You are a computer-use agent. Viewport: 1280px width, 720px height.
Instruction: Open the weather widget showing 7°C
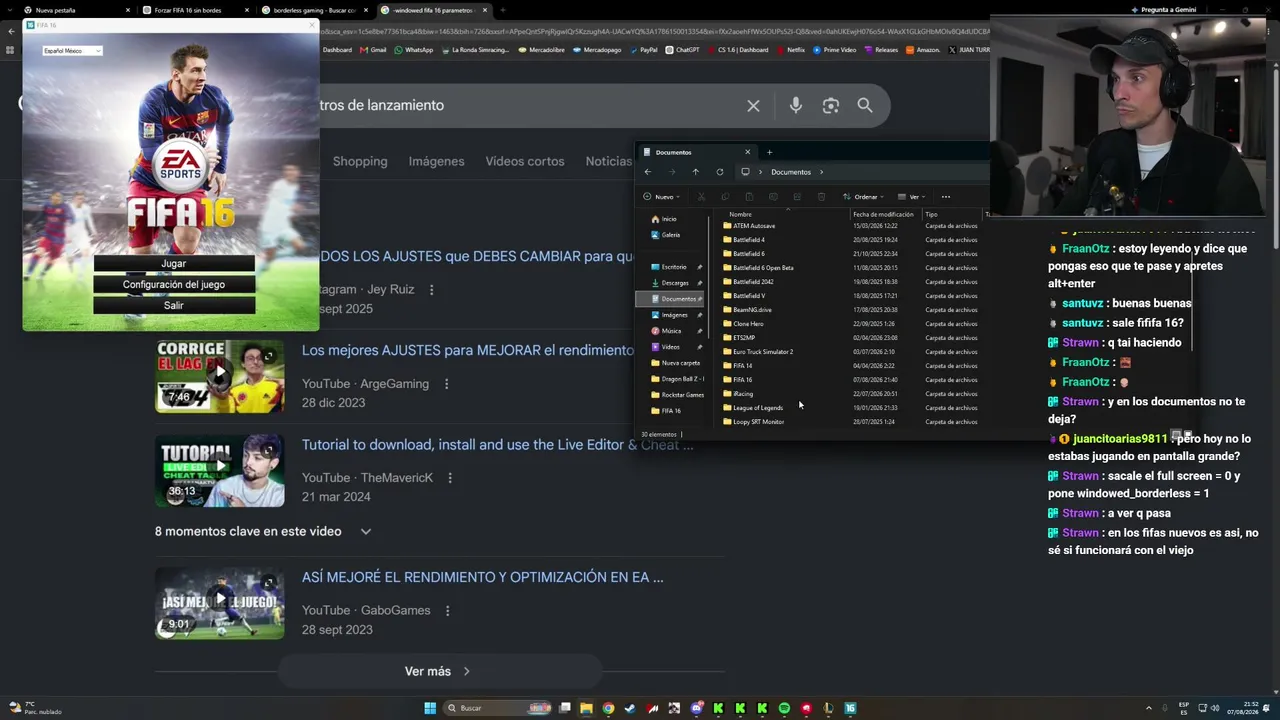pos(36,708)
